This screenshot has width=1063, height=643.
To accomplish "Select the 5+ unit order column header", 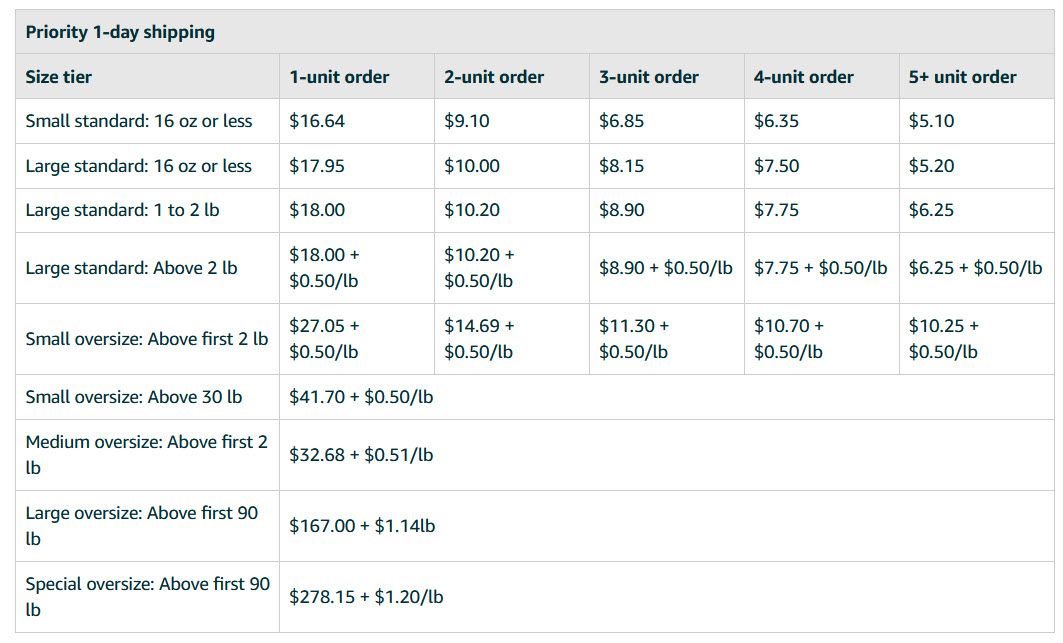I will click(962, 77).
